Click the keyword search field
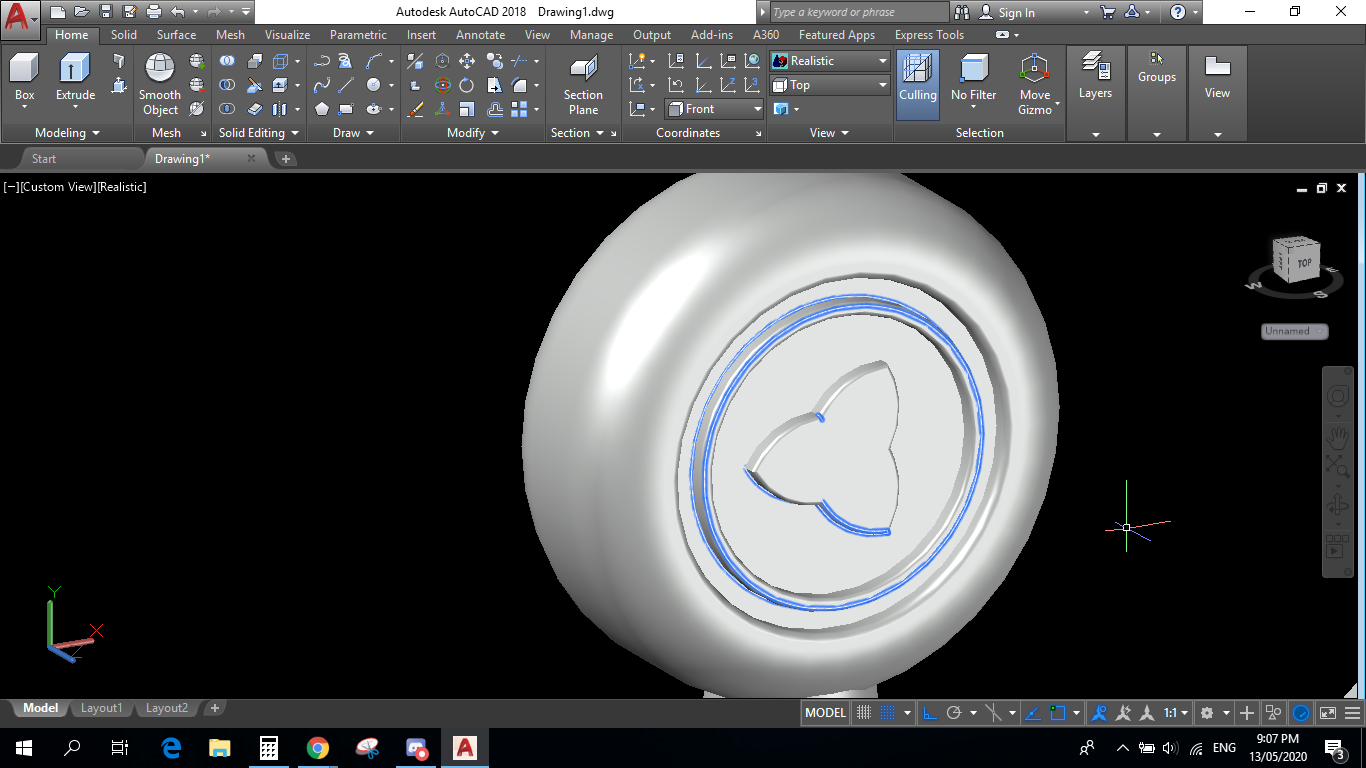The height and width of the screenshot is (768, 1366). tap(858, 12)
